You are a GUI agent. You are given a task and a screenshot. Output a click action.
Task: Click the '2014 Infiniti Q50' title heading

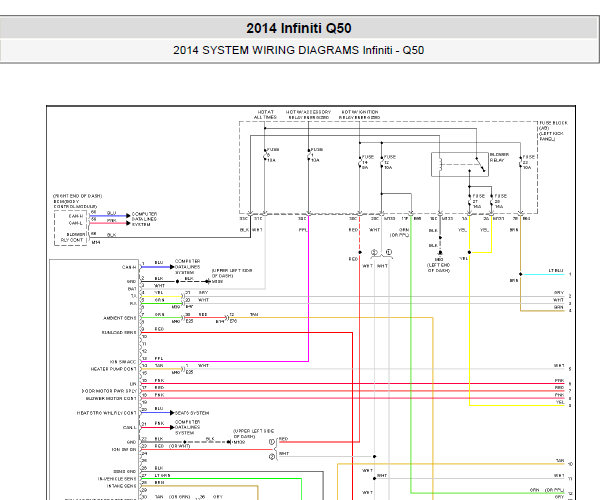pyautogui.click(x=299, y=28)
